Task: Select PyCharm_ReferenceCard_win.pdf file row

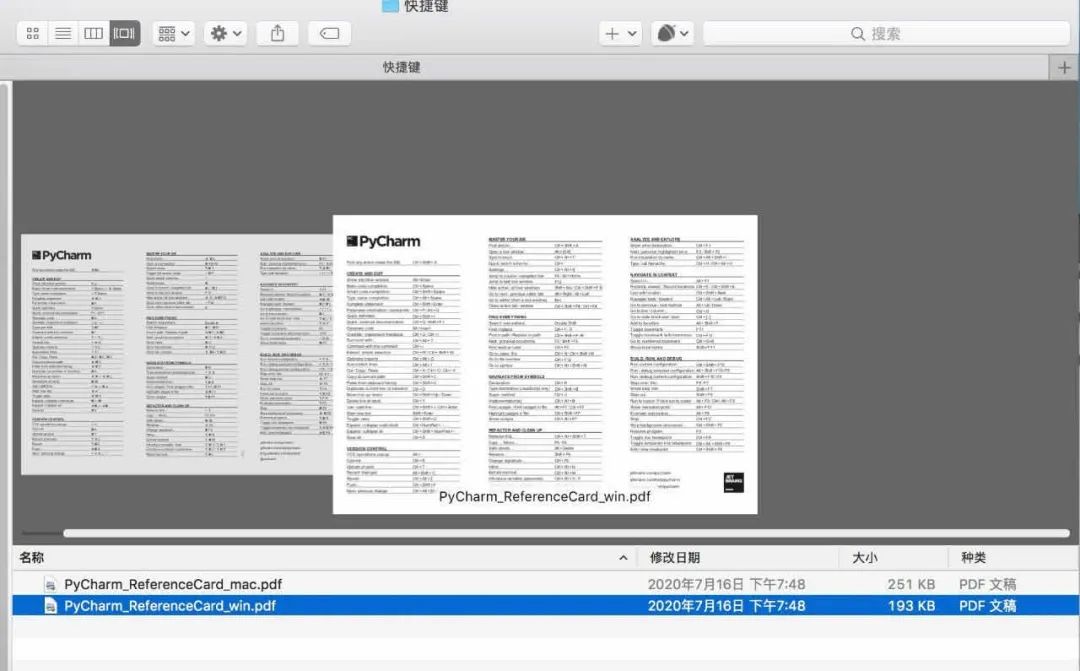Action: (x=546, y=606)
